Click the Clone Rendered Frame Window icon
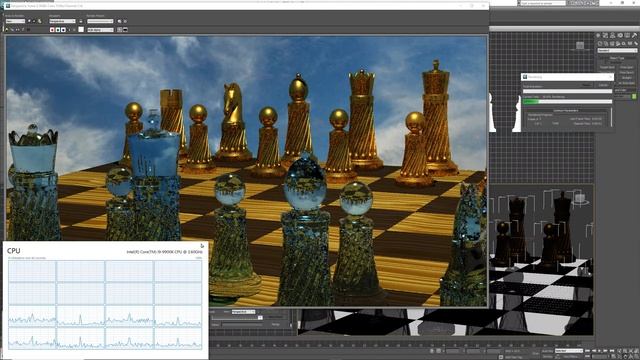The image size is (640, 360). 18,30
